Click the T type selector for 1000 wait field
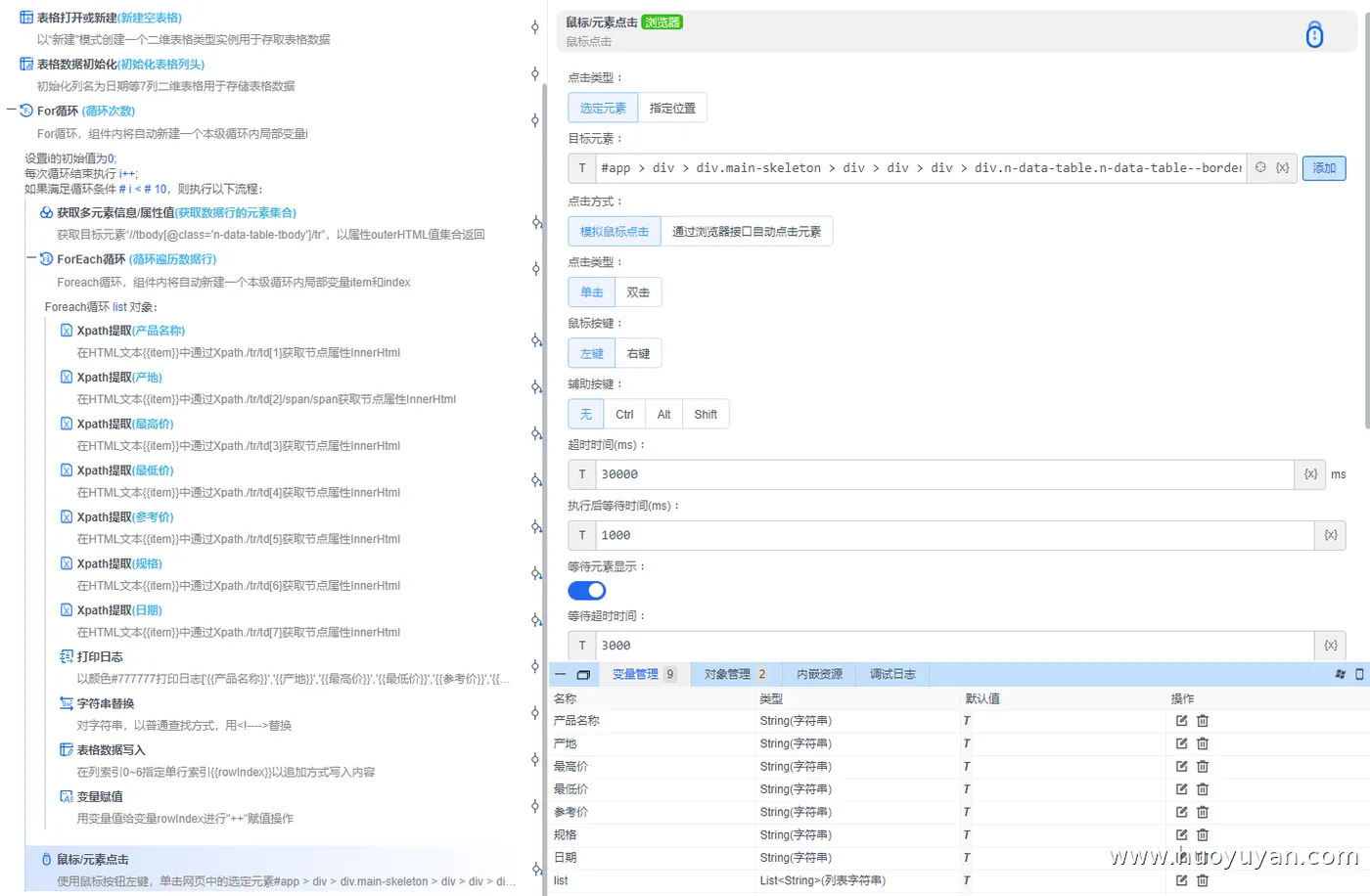 (582, 535)
